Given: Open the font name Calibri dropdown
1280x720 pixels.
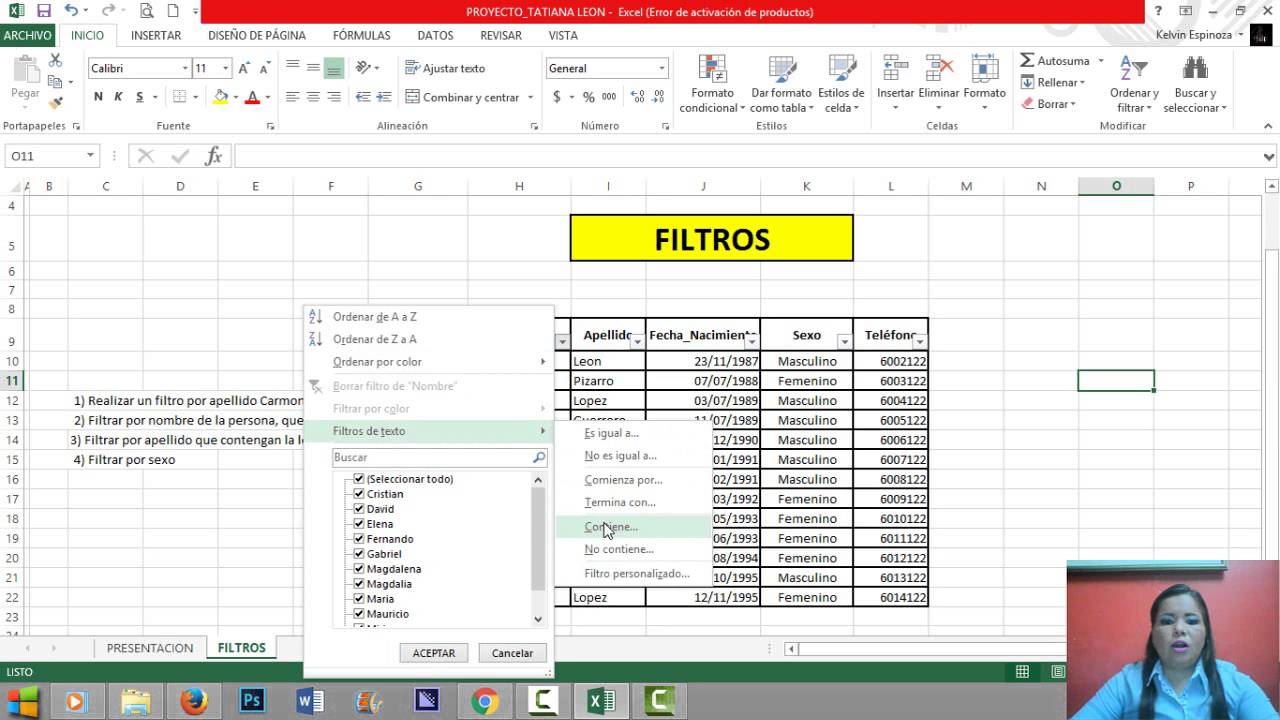Looking at the screenshot, I should (185, 68).
